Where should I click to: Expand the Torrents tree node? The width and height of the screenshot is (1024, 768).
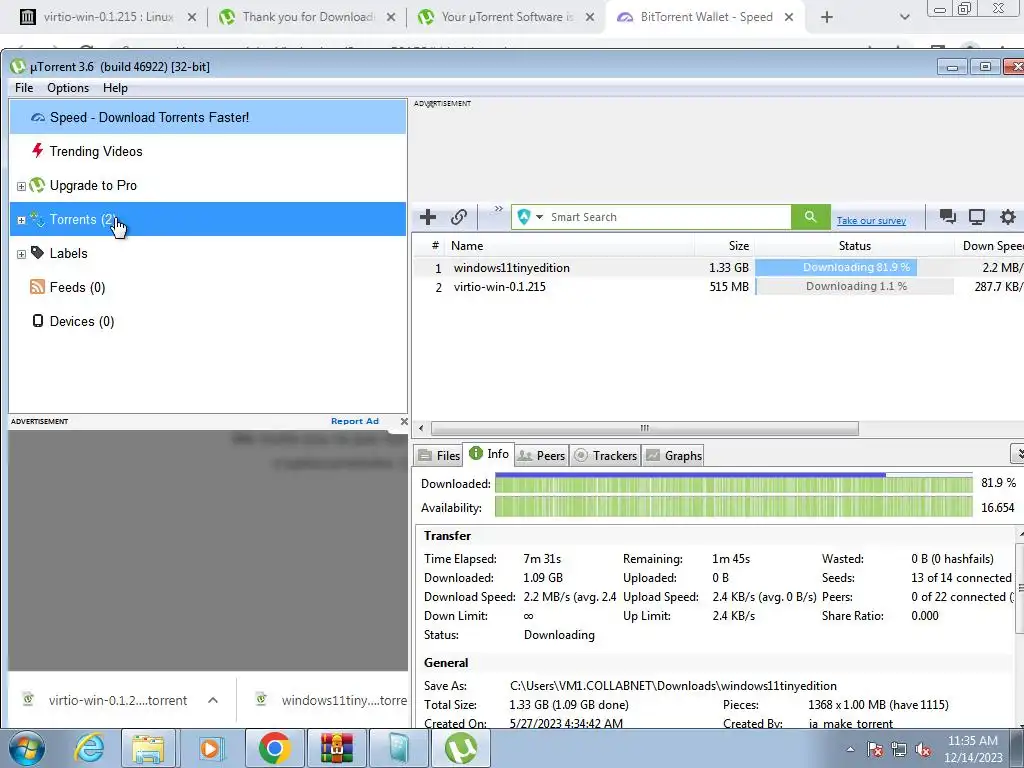coord(21,220)
